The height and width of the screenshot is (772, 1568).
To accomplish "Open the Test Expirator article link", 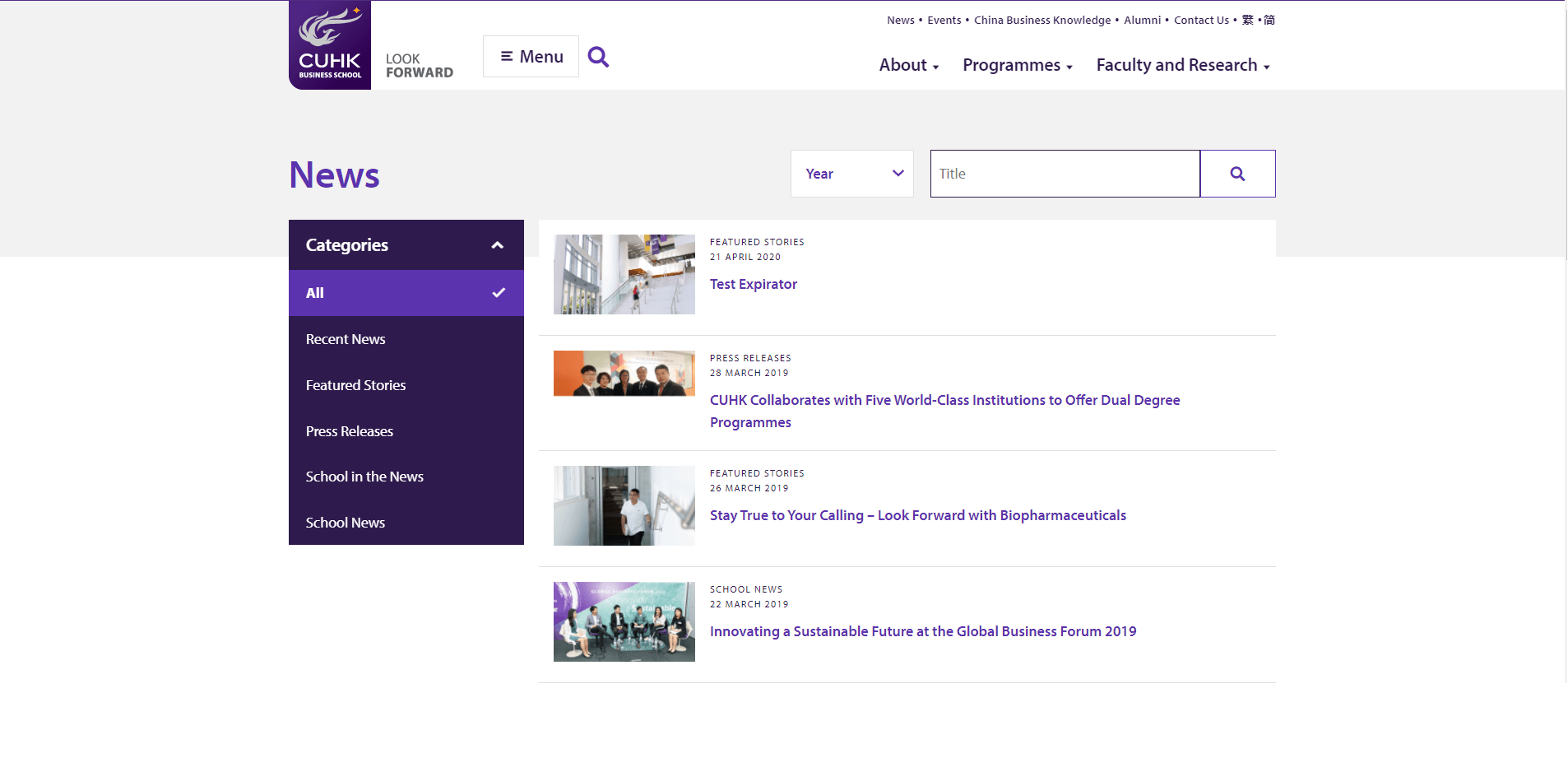I will [753, 284].
